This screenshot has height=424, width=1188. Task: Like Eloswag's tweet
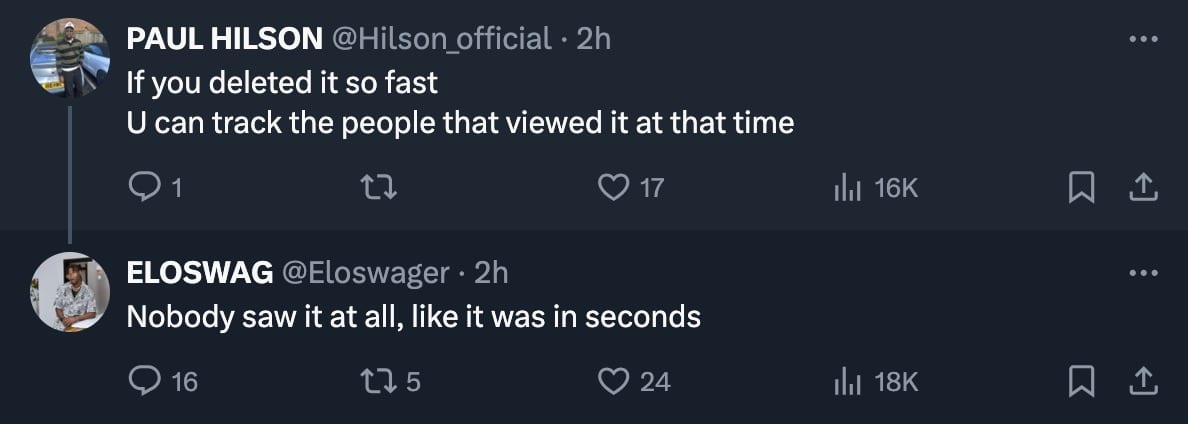click(x=614, y=380)
